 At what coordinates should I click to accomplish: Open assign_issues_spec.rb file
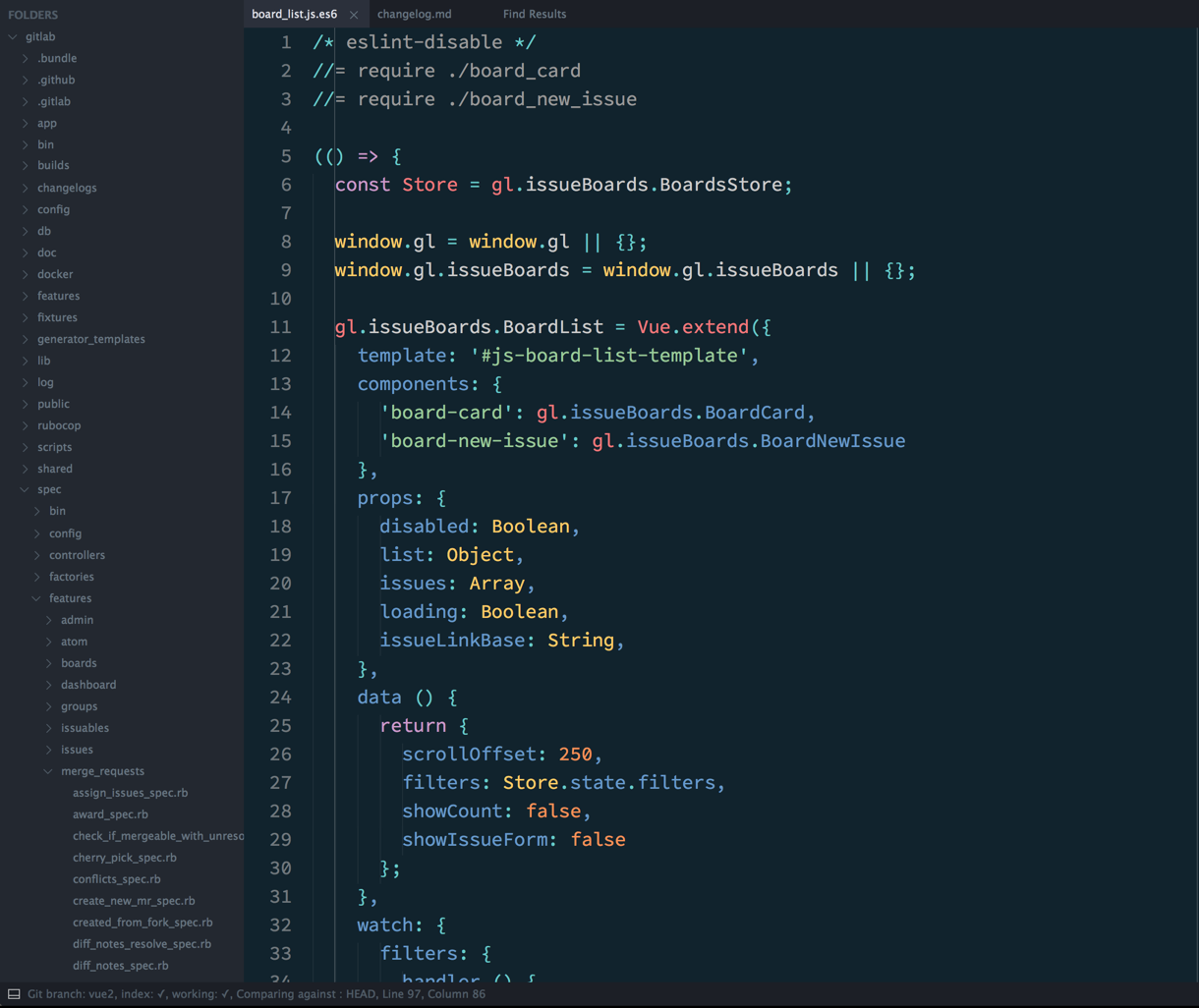pos(130,793)
